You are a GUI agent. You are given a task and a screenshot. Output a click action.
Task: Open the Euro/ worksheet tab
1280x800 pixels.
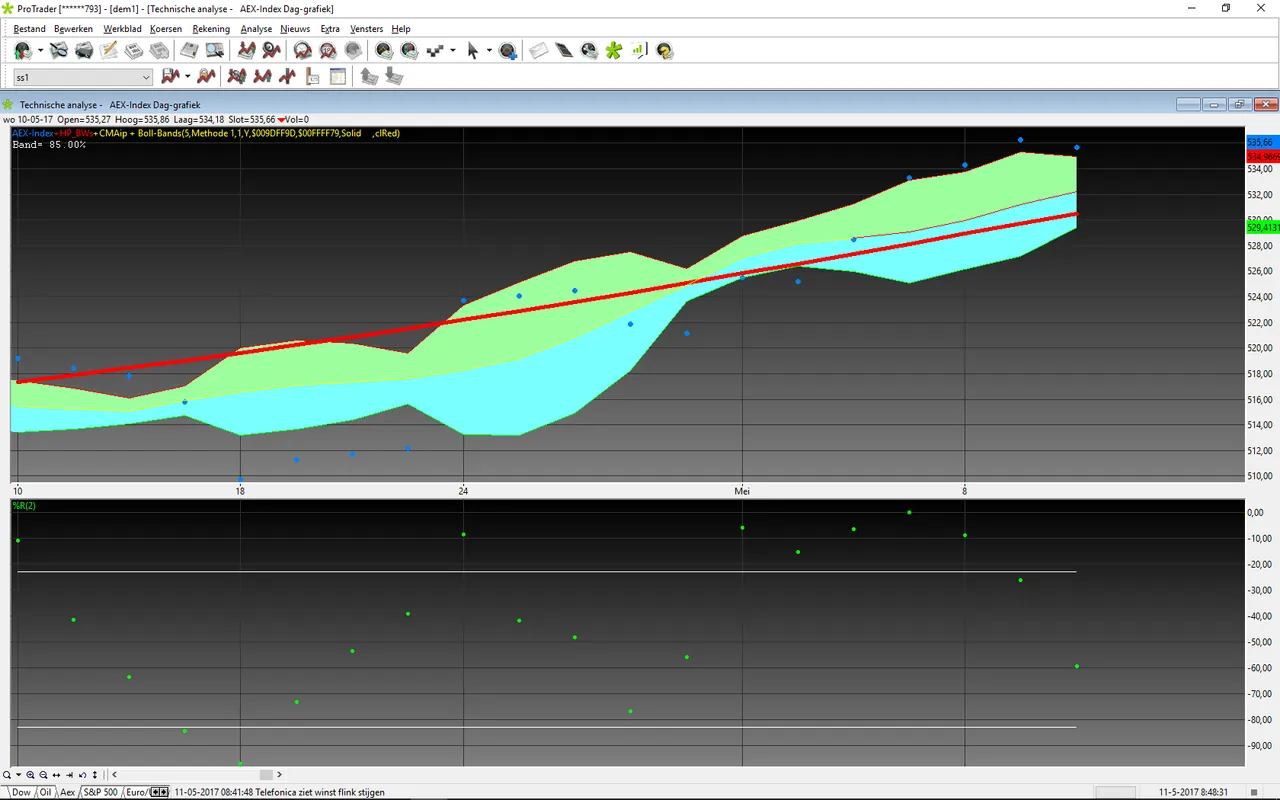(x=137, y=792)
